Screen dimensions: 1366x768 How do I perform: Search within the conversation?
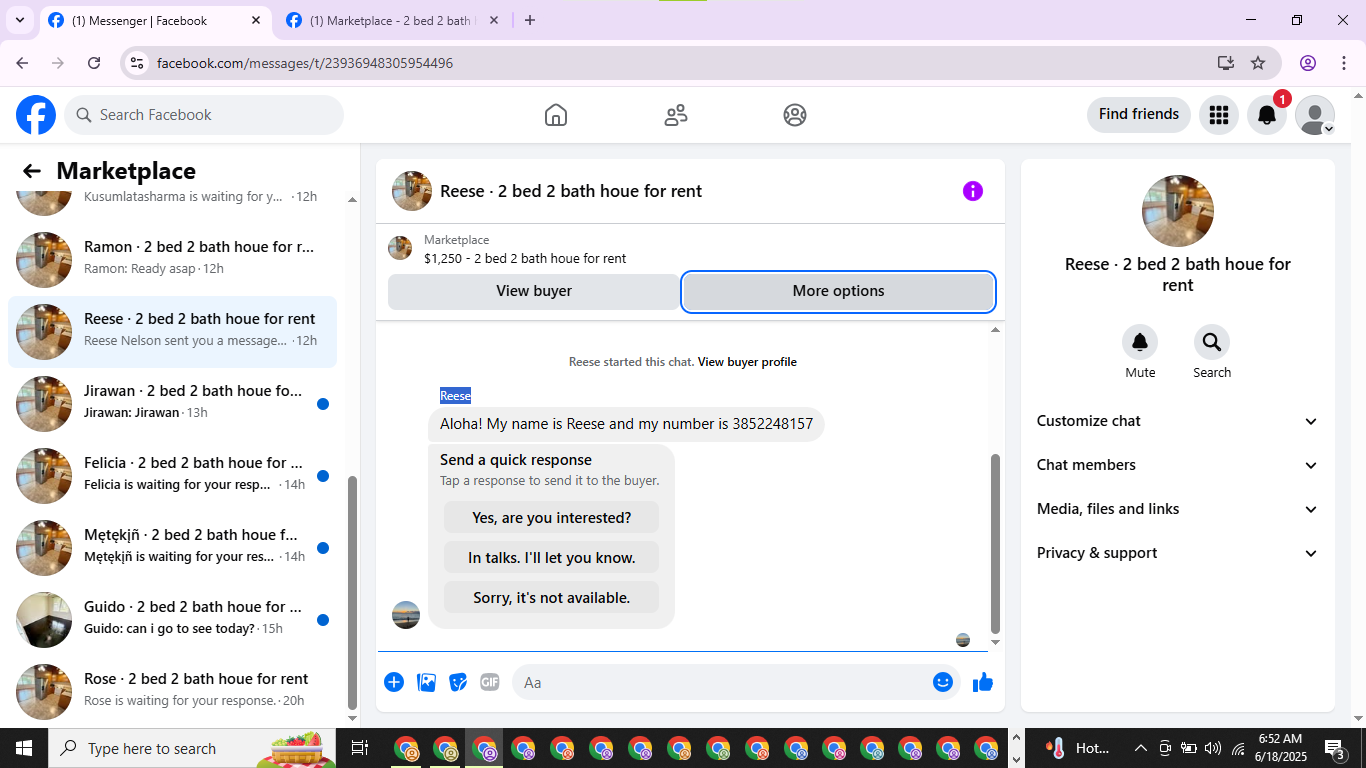point(1212,343)
